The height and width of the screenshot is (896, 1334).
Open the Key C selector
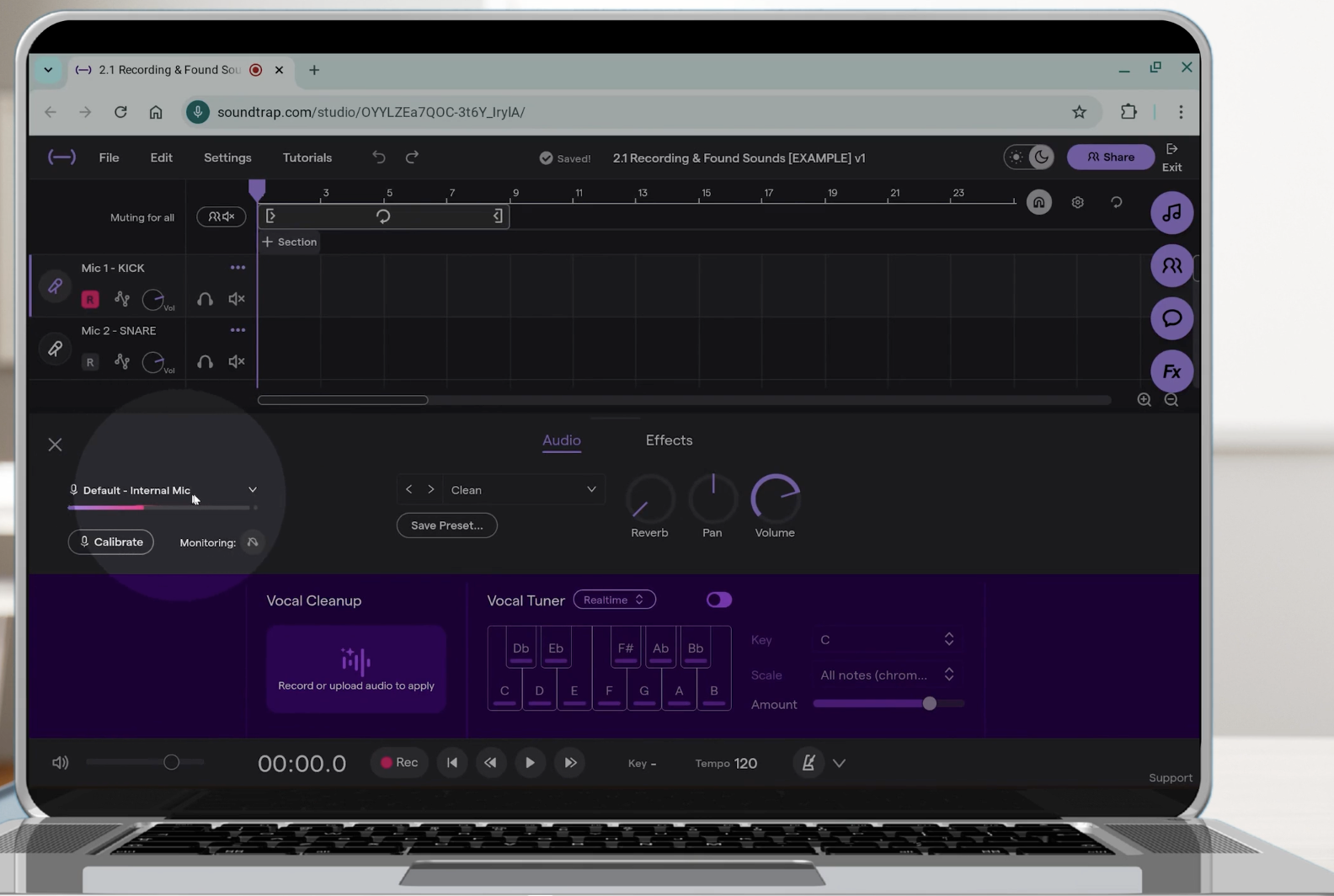click(x=887, y=640)
